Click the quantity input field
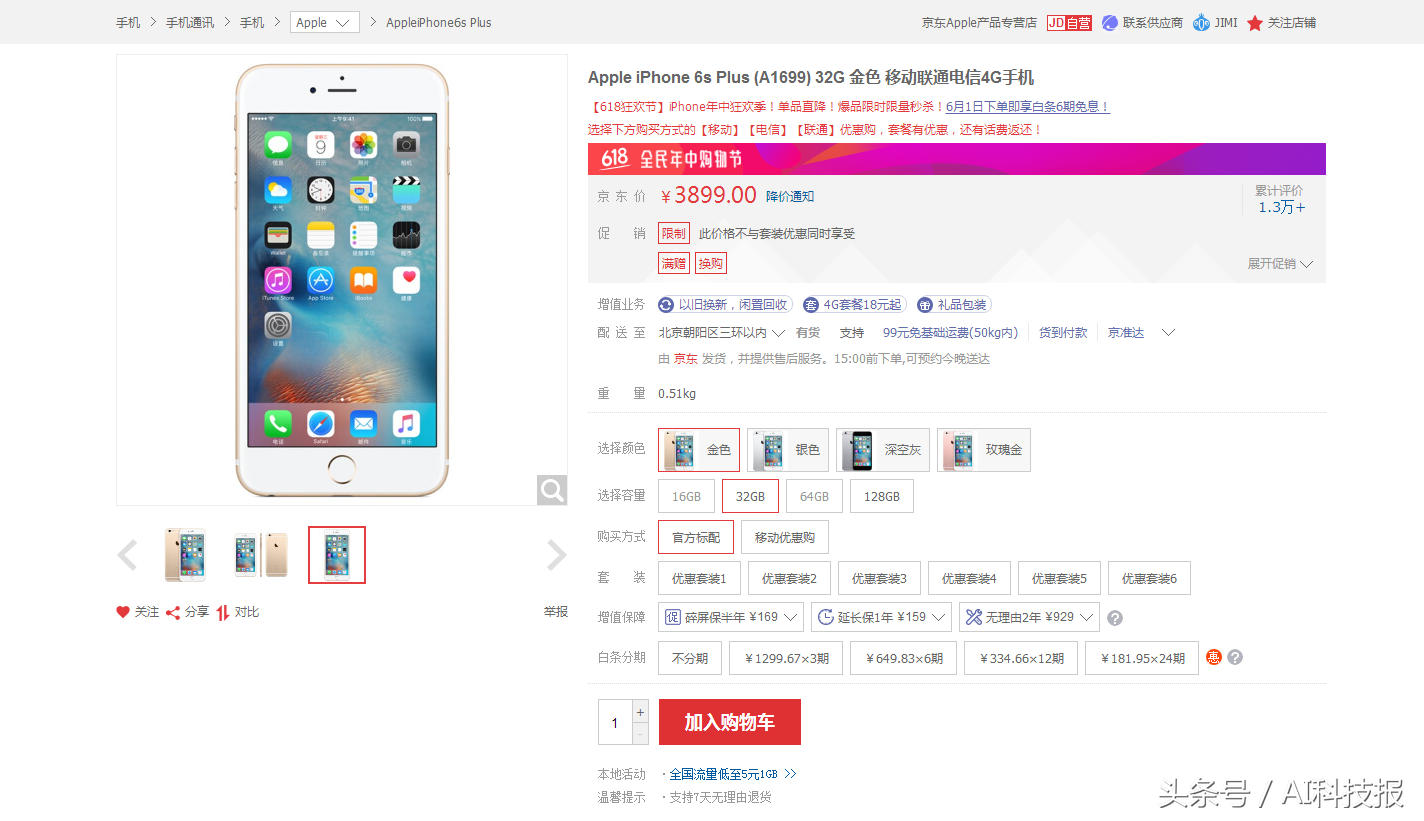 pos(615,722)
